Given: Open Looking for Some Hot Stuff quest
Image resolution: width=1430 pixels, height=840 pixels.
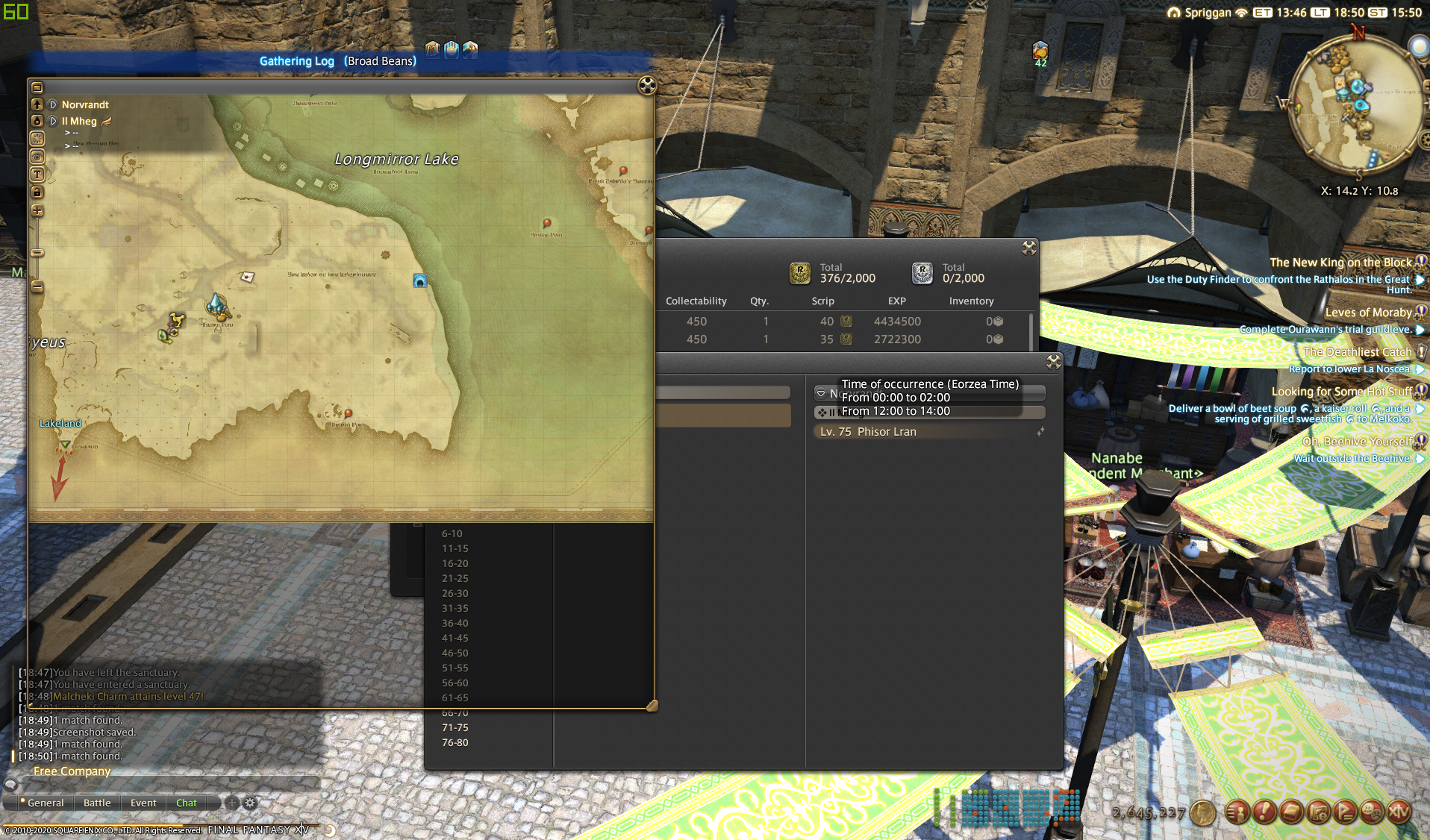Looking at the screenshot, I should [1341, 392].
